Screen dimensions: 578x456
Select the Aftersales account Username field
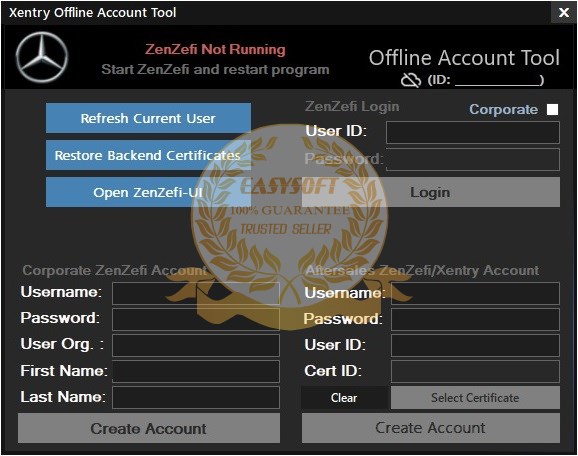click(475, 293)
